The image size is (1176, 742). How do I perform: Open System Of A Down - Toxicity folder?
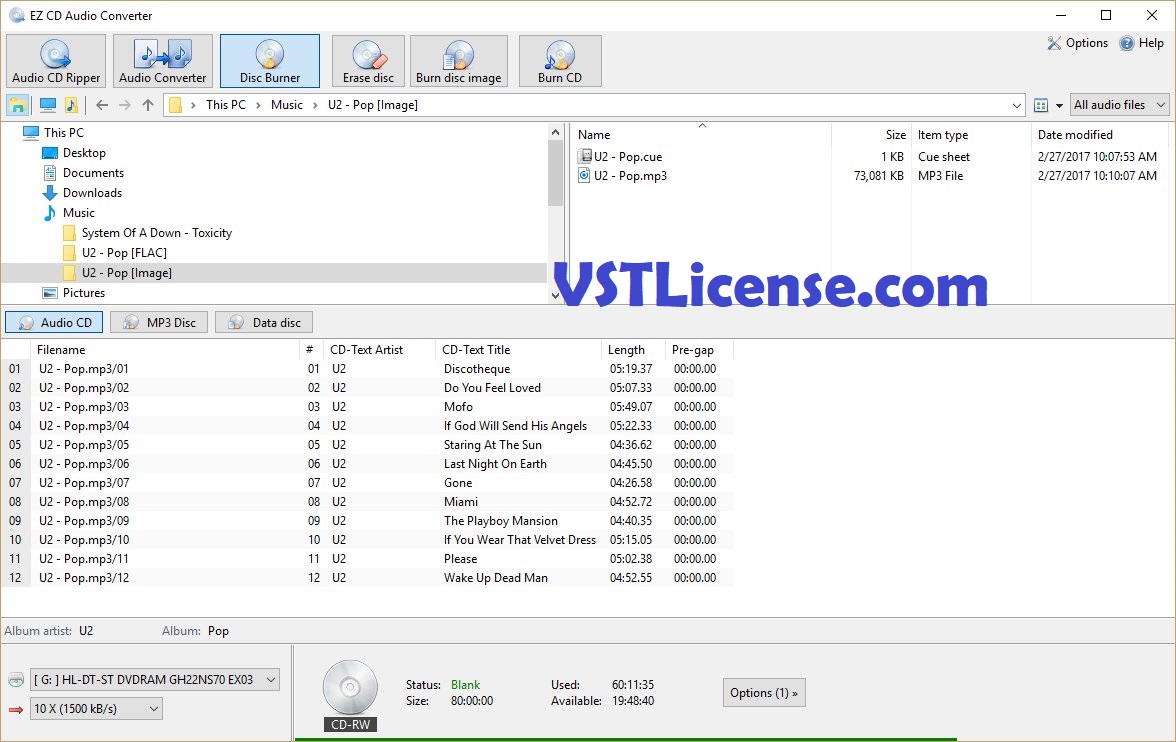coord(157,233)
